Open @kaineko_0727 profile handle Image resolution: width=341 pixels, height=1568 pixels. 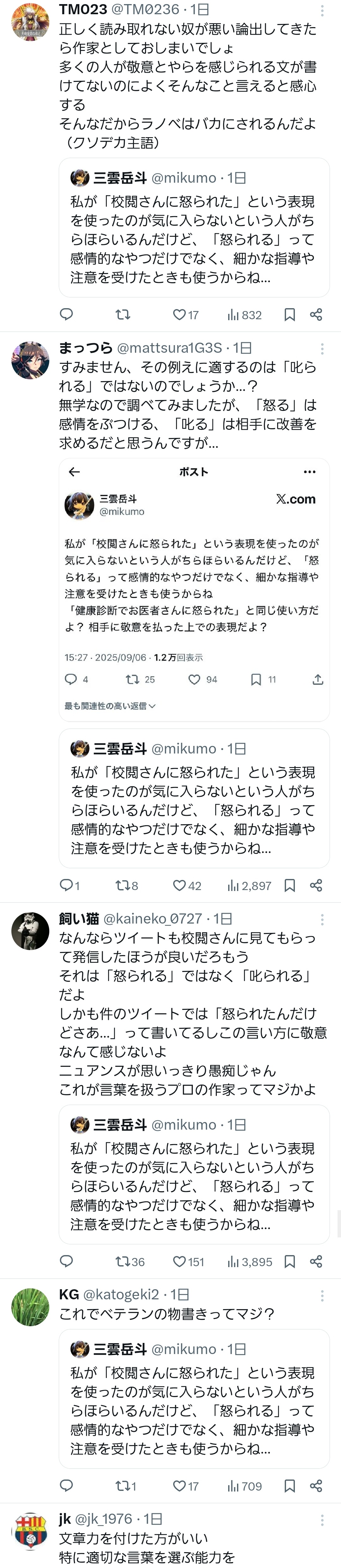click(x=152, y=918)
